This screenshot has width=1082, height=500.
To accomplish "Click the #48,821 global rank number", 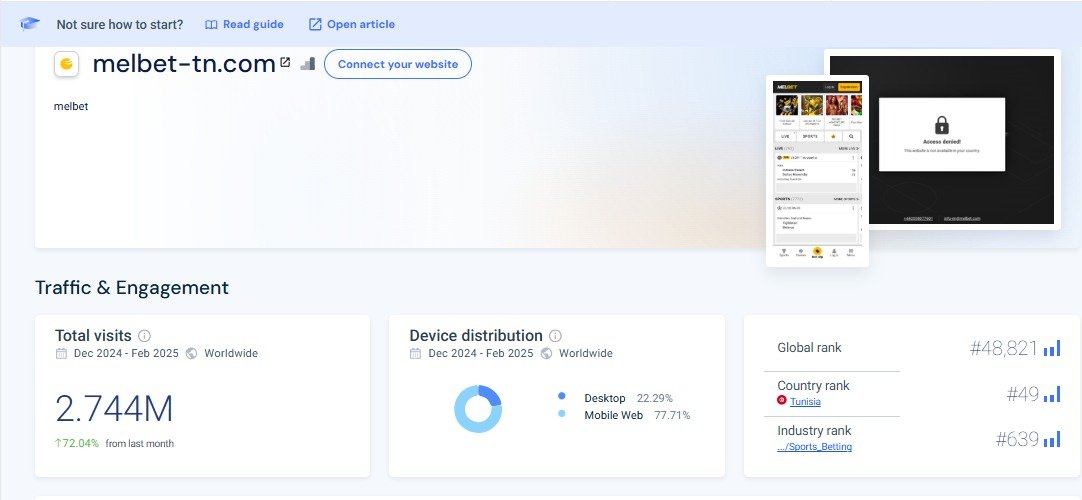I will pyautogui.click(x=1003, y=348).
